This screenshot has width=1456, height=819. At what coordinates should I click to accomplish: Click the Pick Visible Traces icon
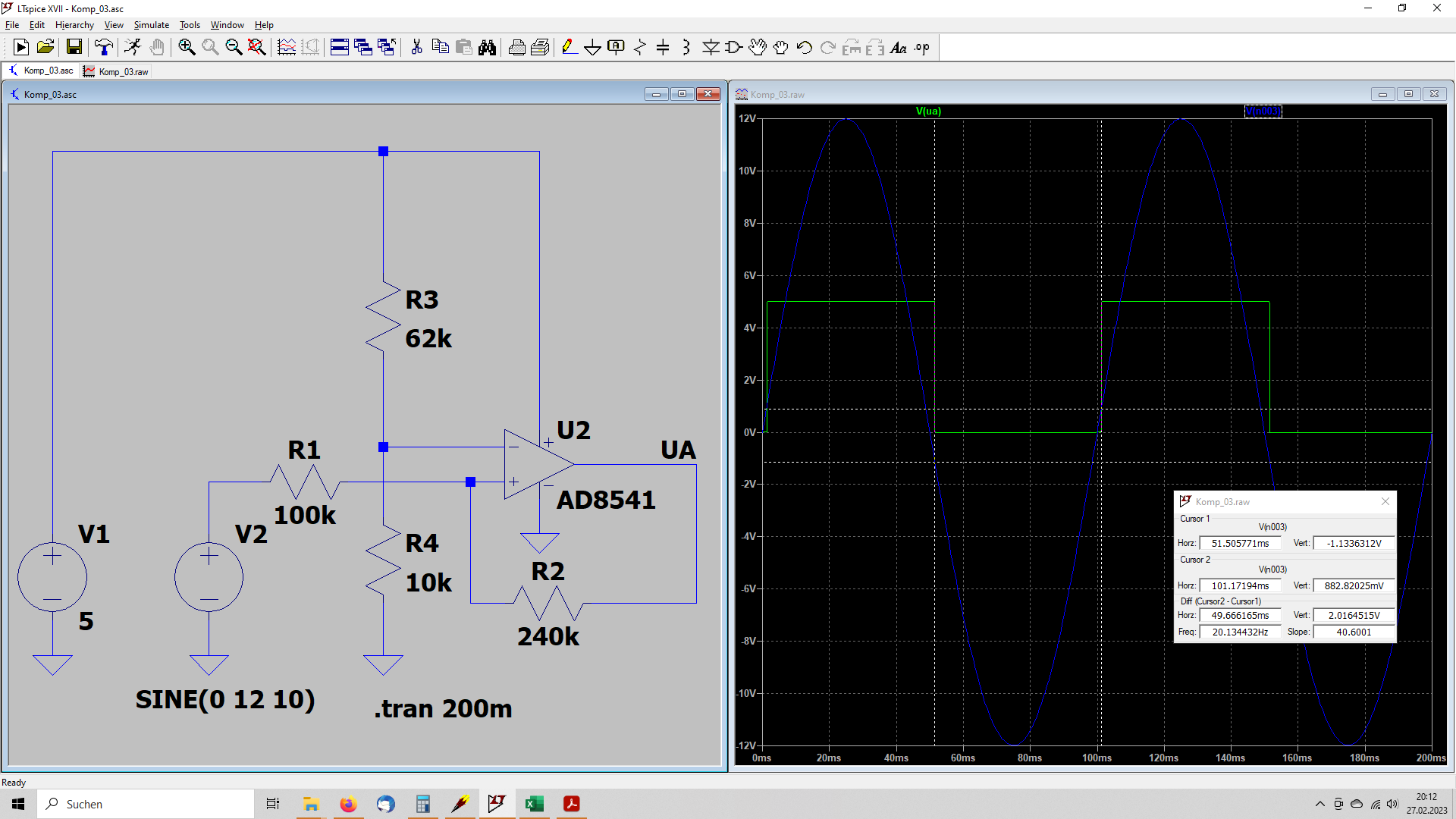(x=287, y=48)
